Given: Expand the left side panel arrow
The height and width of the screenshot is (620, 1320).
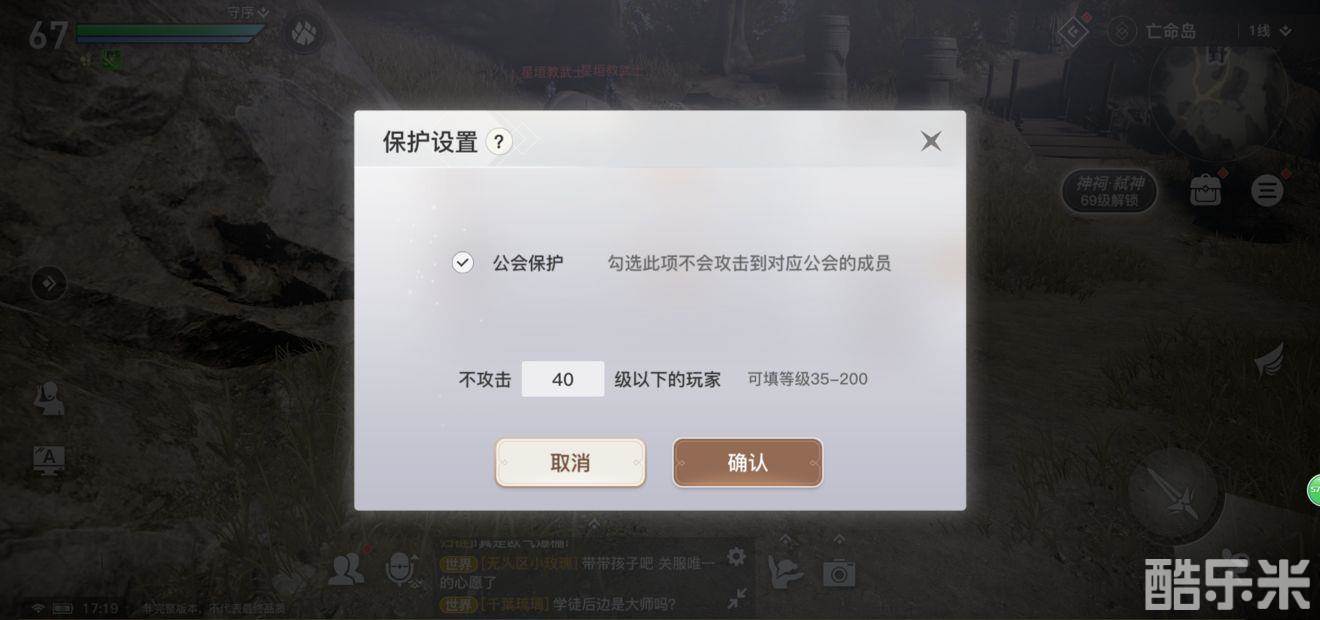Looking at the screenshot, I should [48, 285].
